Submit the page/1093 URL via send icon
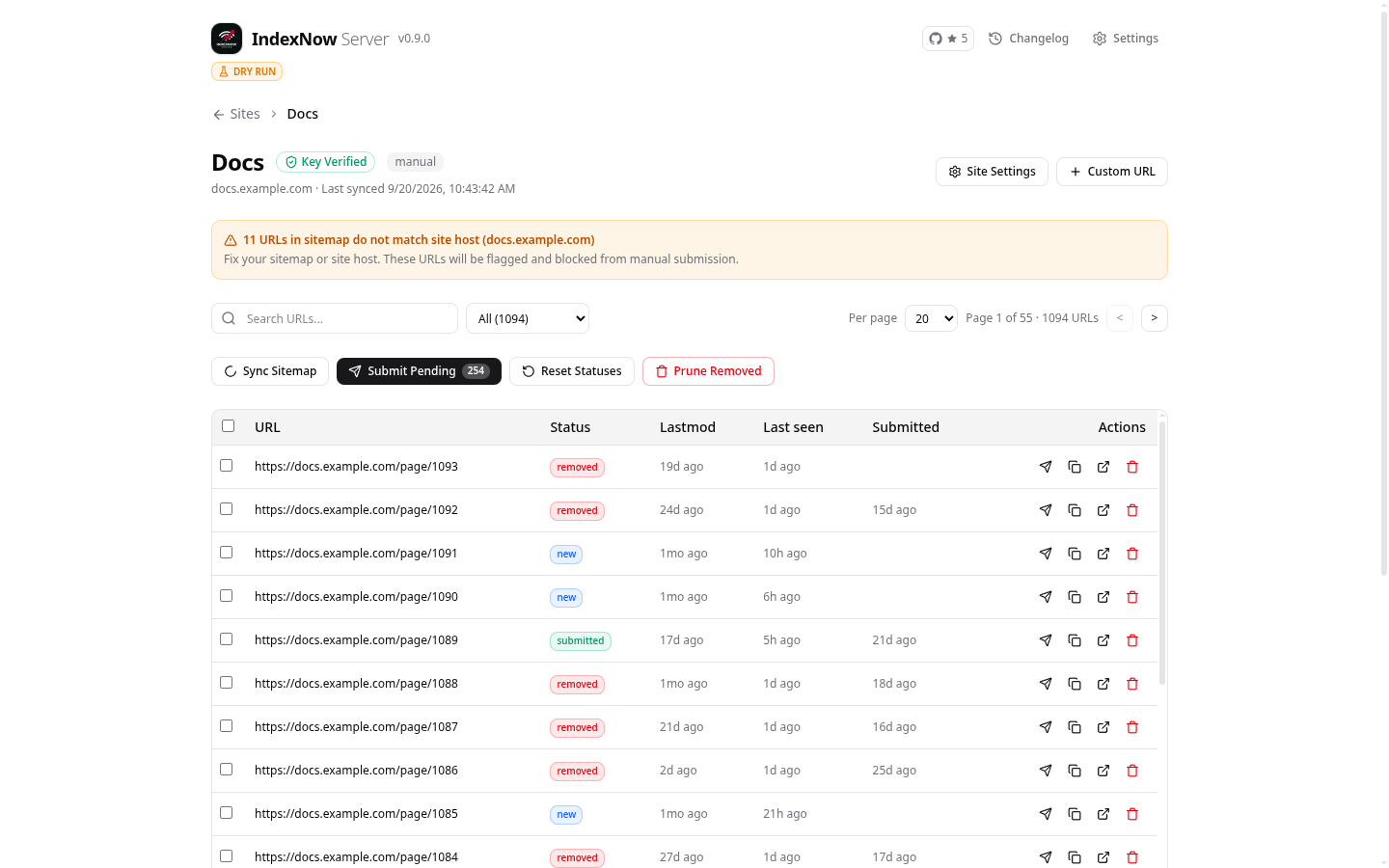The height and width of the screenshot is (868, 1389). [x=1046, y=467]
